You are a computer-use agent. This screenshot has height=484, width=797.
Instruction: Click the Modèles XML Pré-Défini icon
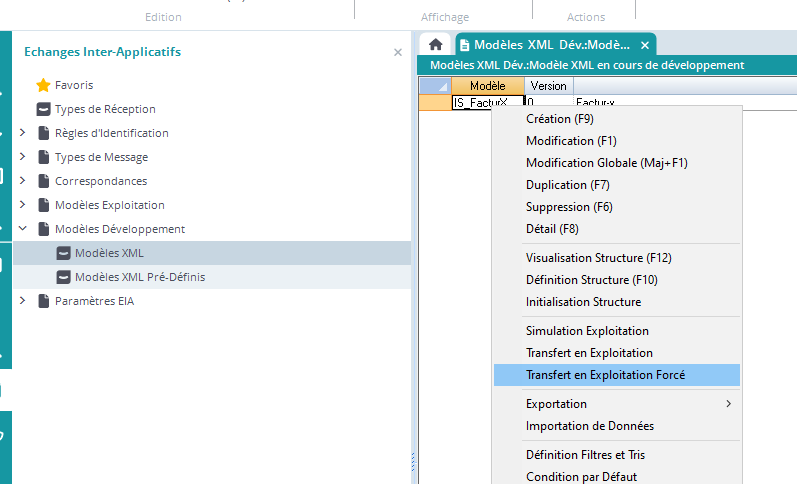pos(63,277)
